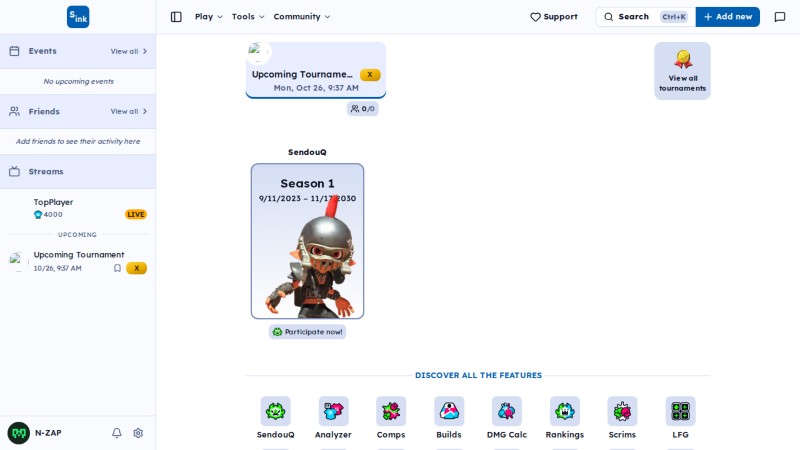This screenshot has height=450, width=800.
Task: Open the Comps feature icon
Action: pyautogui.click(x=391, y=411)
